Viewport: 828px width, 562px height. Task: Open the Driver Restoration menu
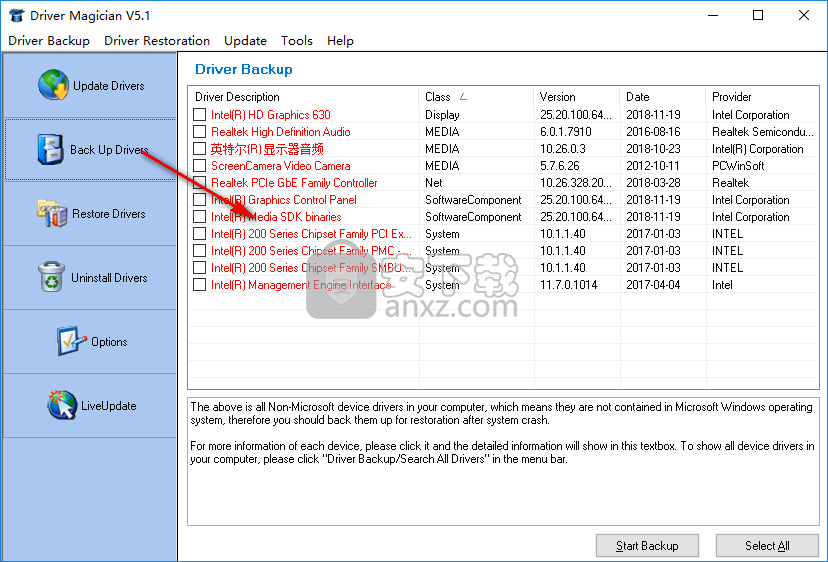coord(157,41)
